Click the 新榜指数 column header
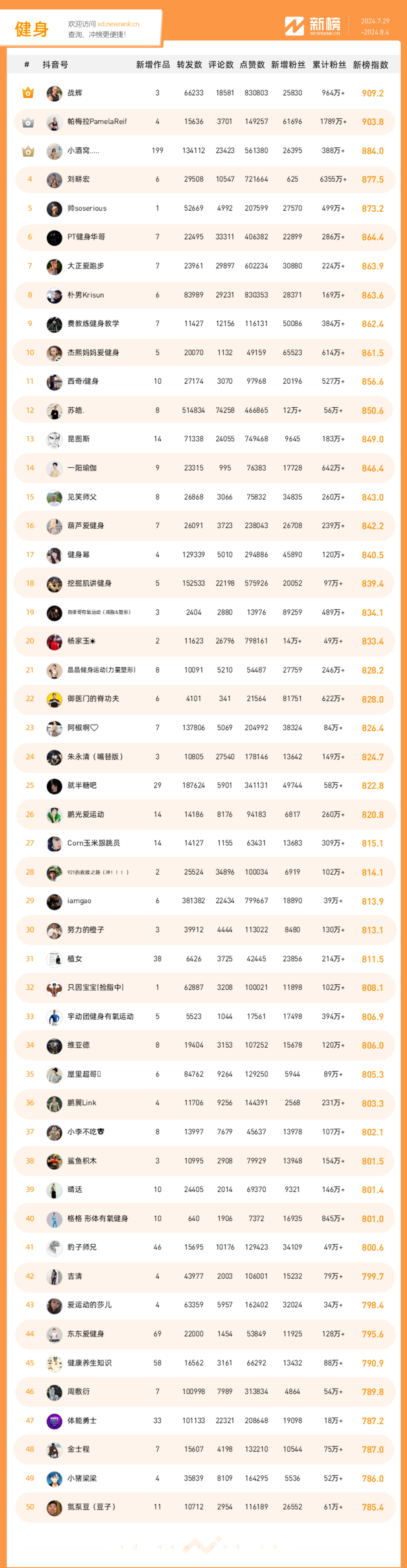This screenshot has width=407, height=1568. (x=370, y=65)
